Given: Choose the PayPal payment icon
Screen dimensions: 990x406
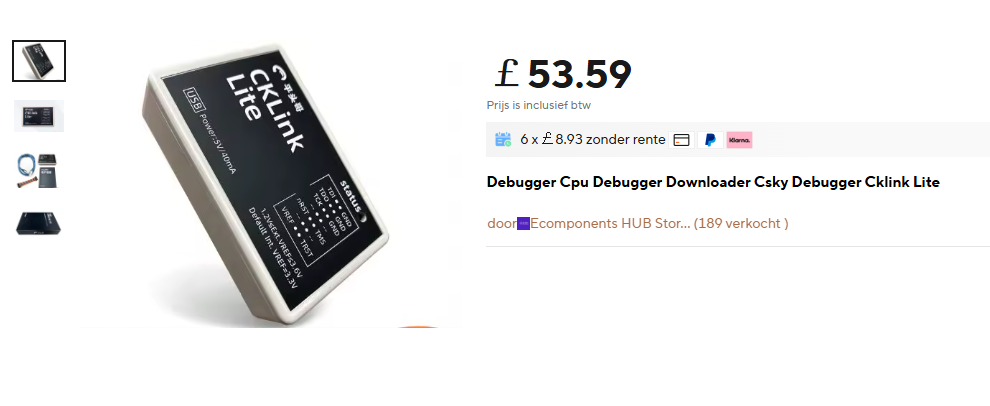Looking at the screenshot, I should [x=710, y=140].
